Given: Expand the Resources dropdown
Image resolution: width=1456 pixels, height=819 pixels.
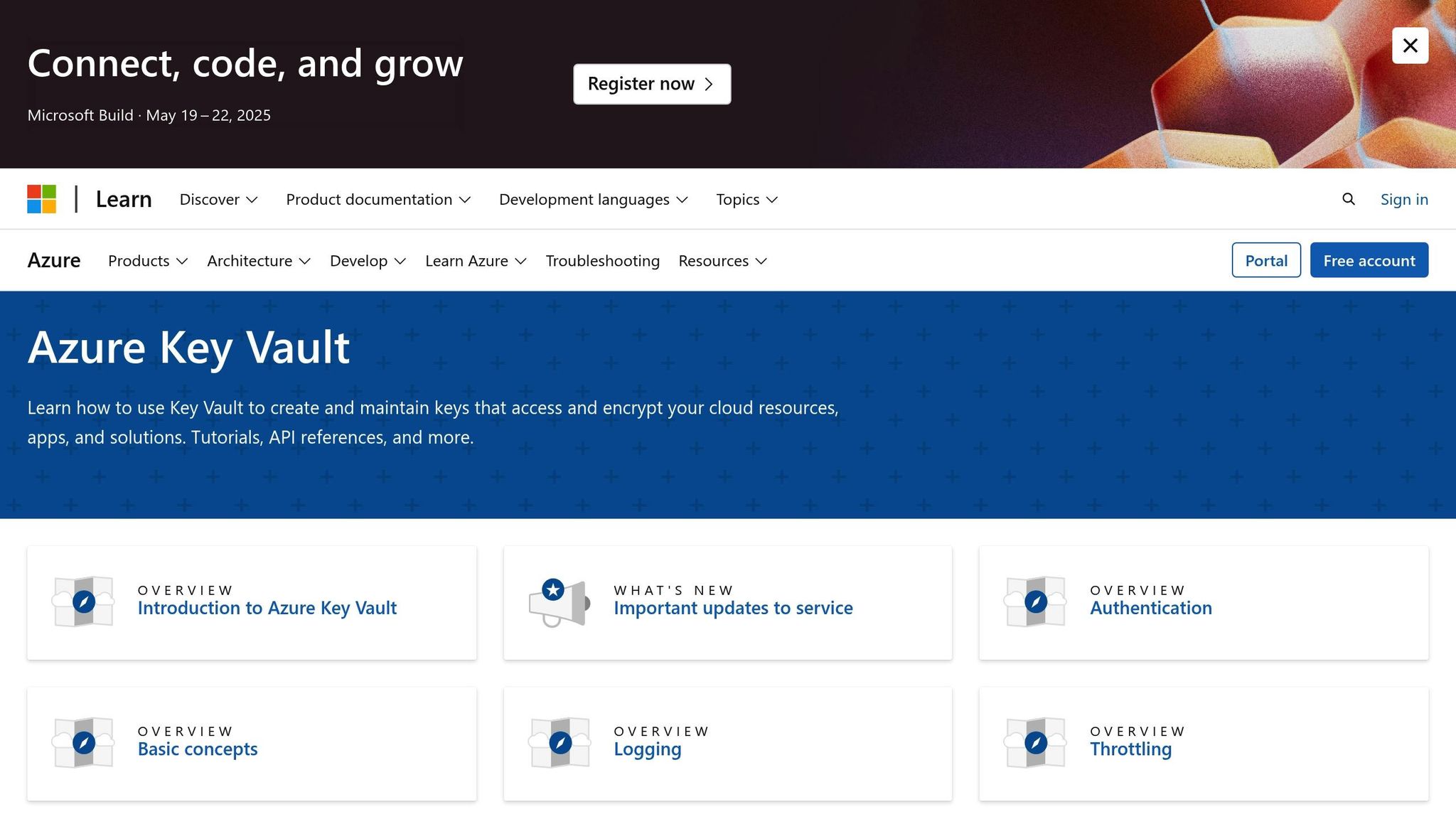Looking at the screenshot, I should coord(722,261).
